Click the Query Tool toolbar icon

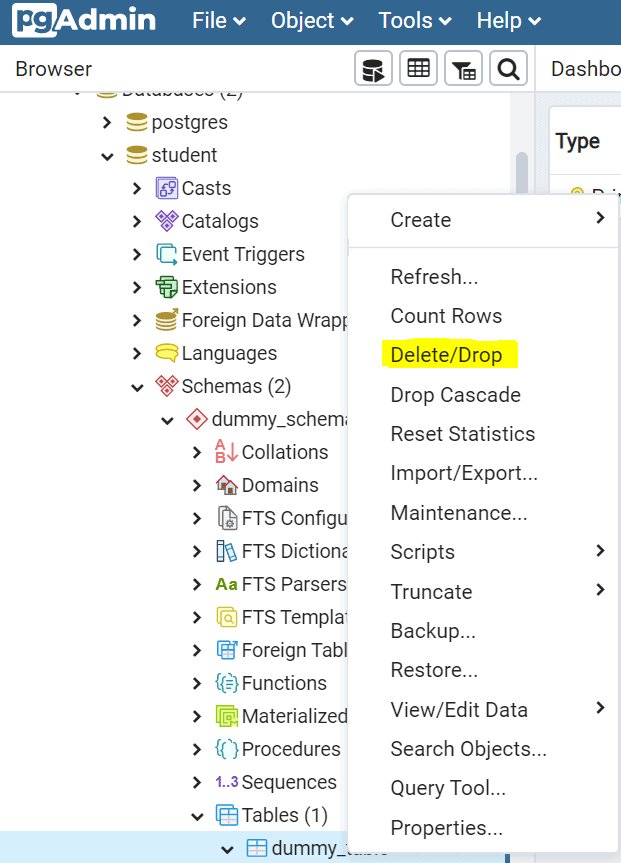coord(373,69)
